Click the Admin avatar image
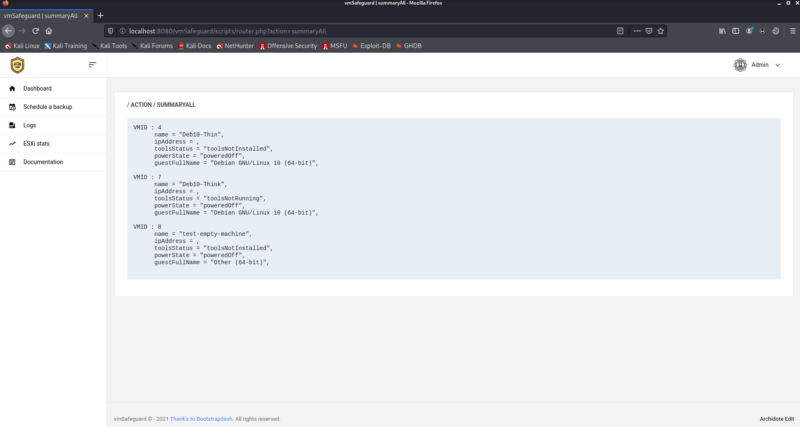 pos(740,65)
